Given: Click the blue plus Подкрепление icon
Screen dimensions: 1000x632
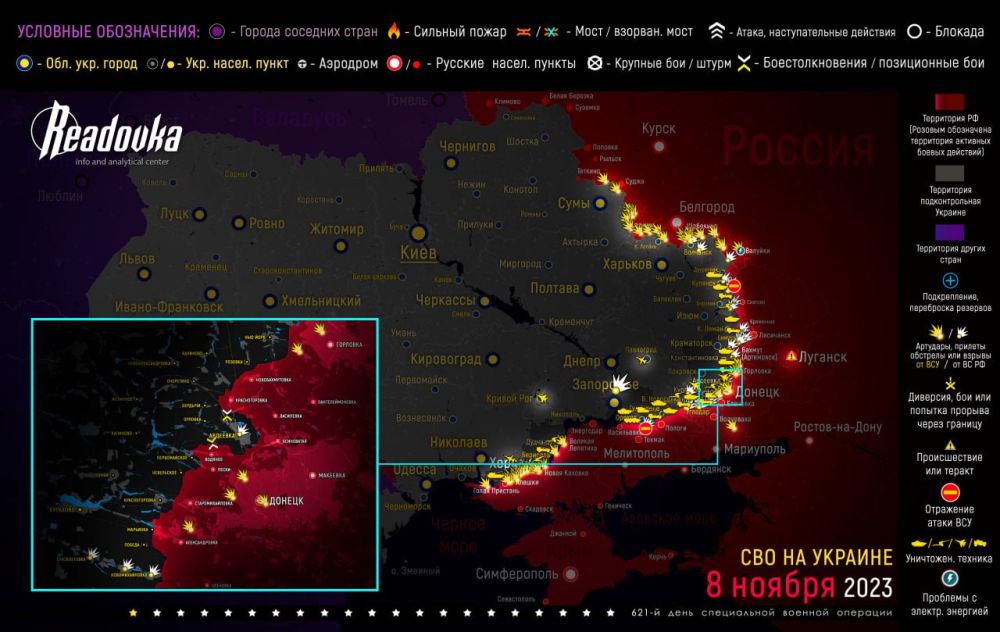Looking at the screenshot, I should pyautogui.click(x=950, y=281).
